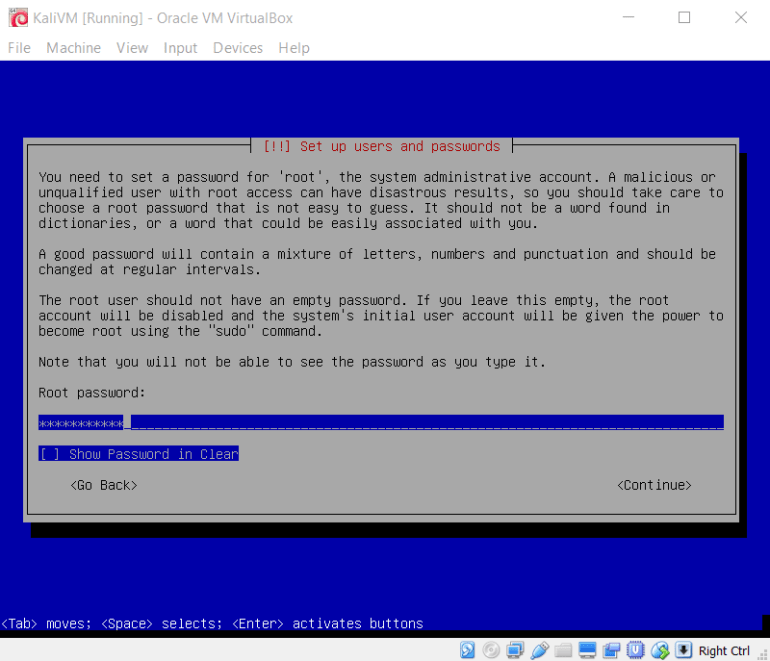This screenshot has width=770, height=661.
Task: Click the keyboard capture arrow icon
Action: pos(684,650)
